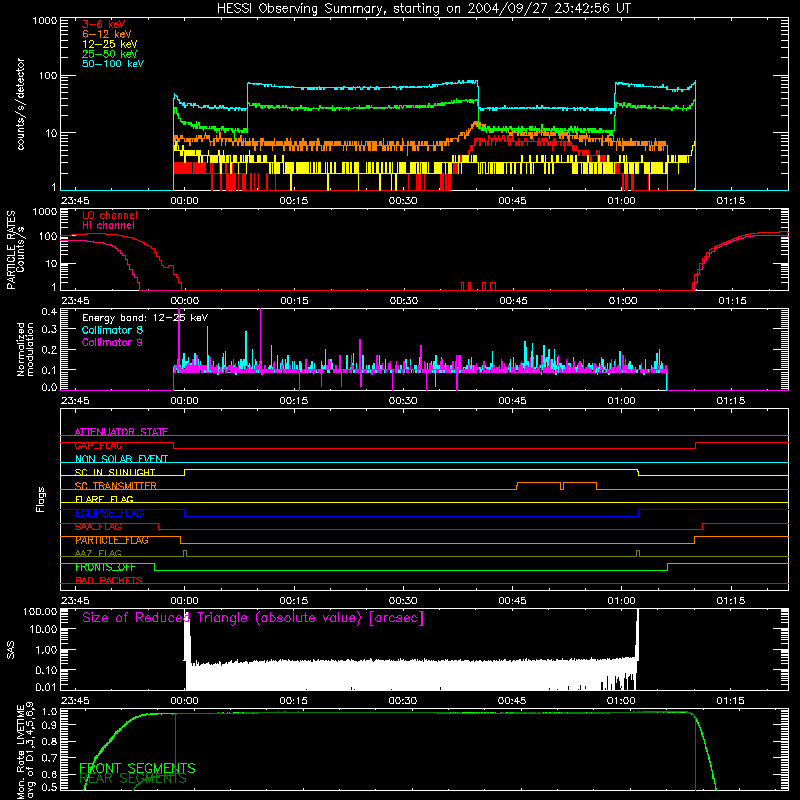Viewport: 800px width, 800px height.
Task: Click the 0.9 value on livetime y-axis
Action: click(49, 723)
